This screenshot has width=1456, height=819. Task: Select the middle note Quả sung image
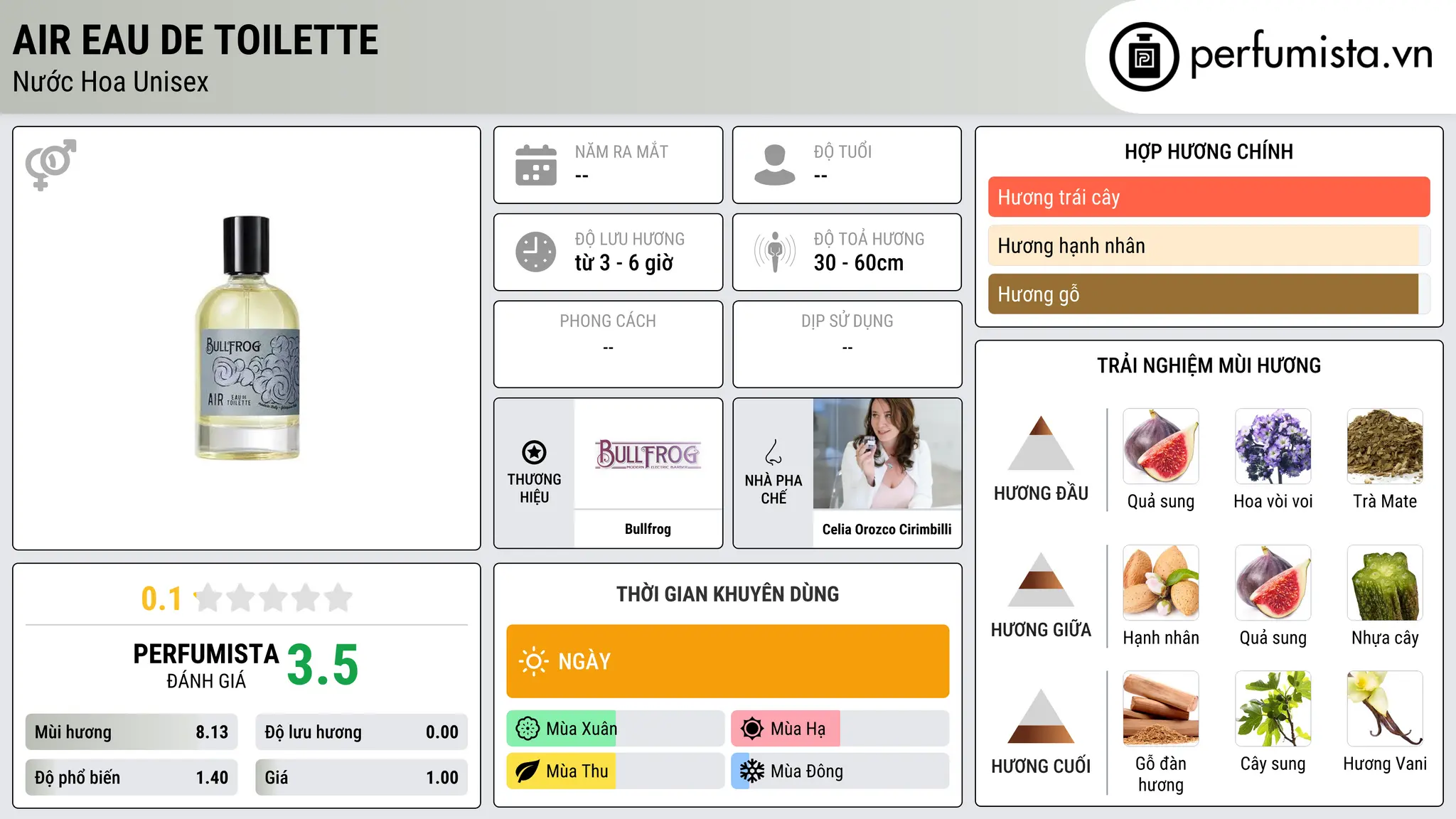pos(1273,583)
